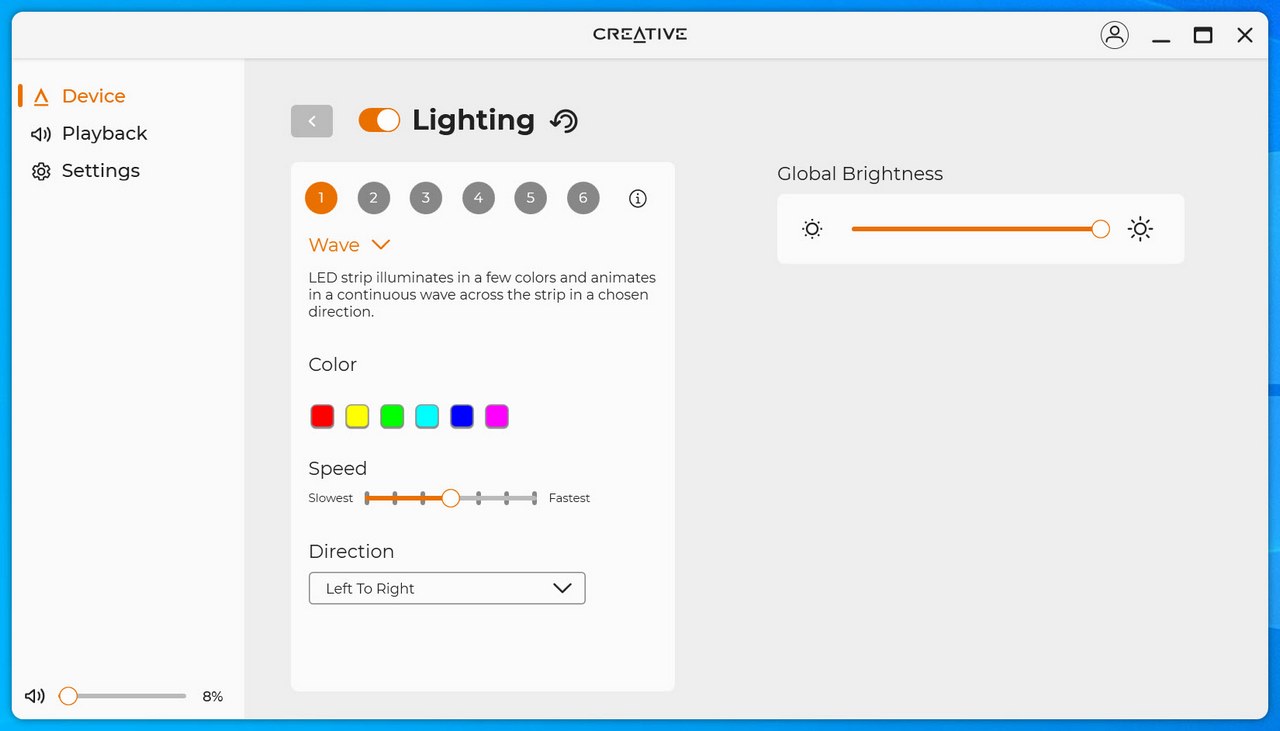This screenshot has width=1280, height=731.
Task: Mute using the speaker volume icon
Action: tap(35, 696)
